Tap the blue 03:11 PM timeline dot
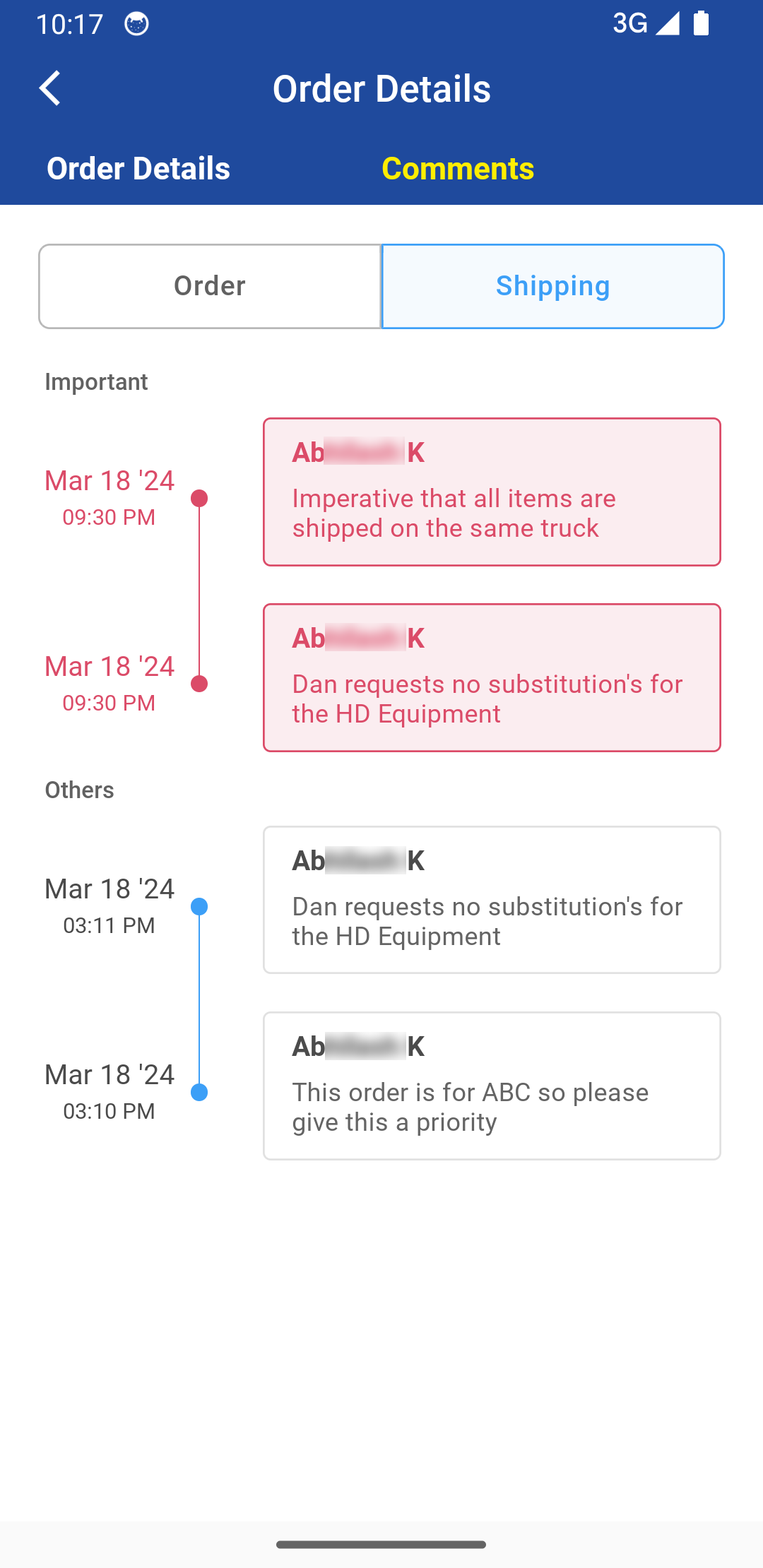763x1568 pixels. pos(199,906)
